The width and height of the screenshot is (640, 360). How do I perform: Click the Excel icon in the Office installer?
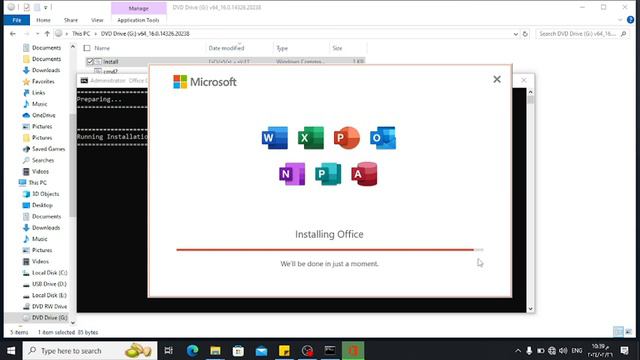coord(311,138)
